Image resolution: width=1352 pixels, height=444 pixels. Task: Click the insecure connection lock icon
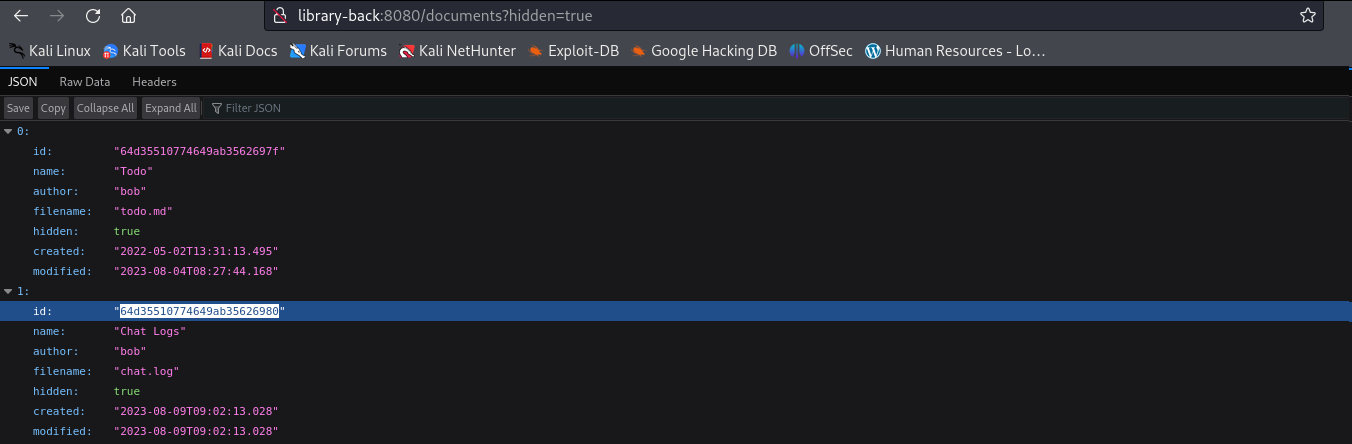(281, 16)
